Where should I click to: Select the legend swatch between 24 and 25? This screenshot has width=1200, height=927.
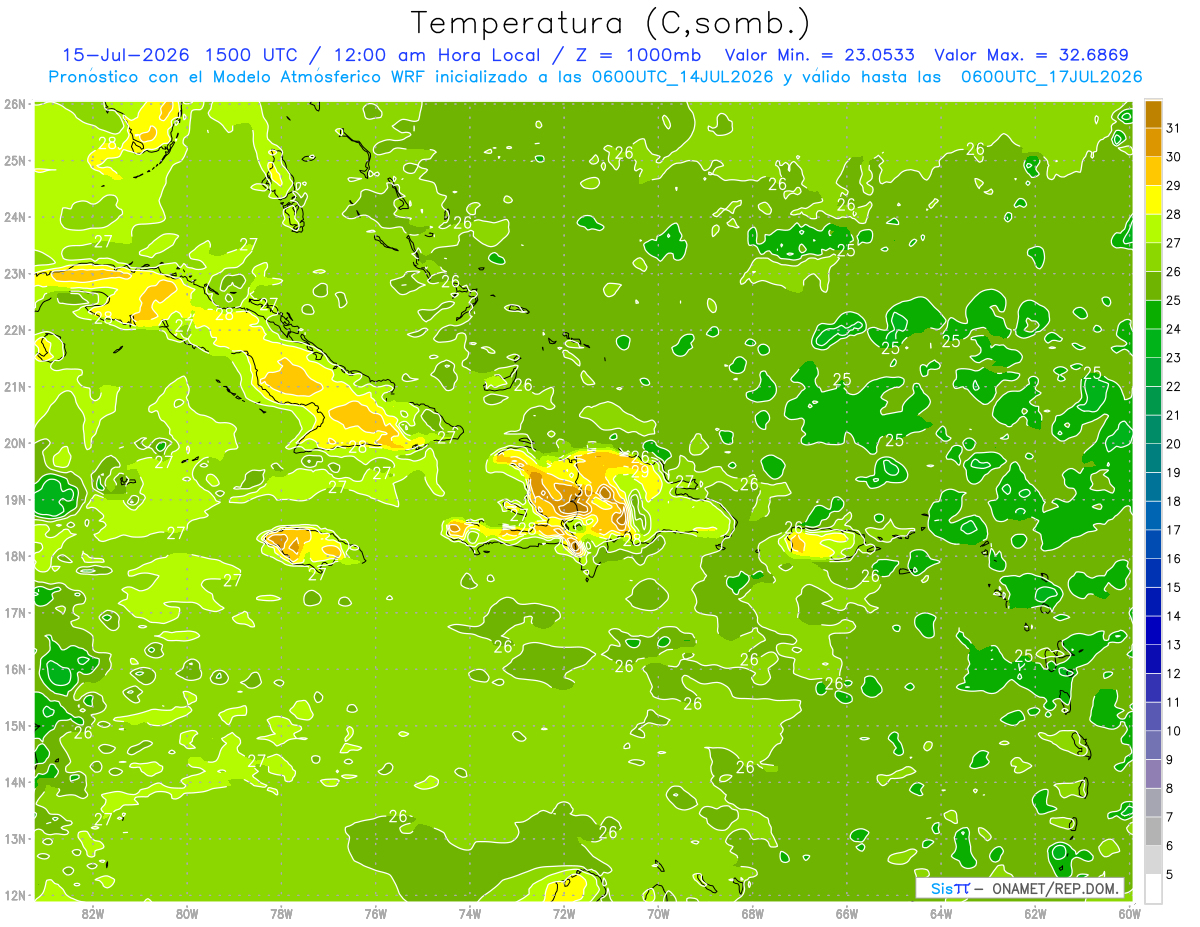1153,314
